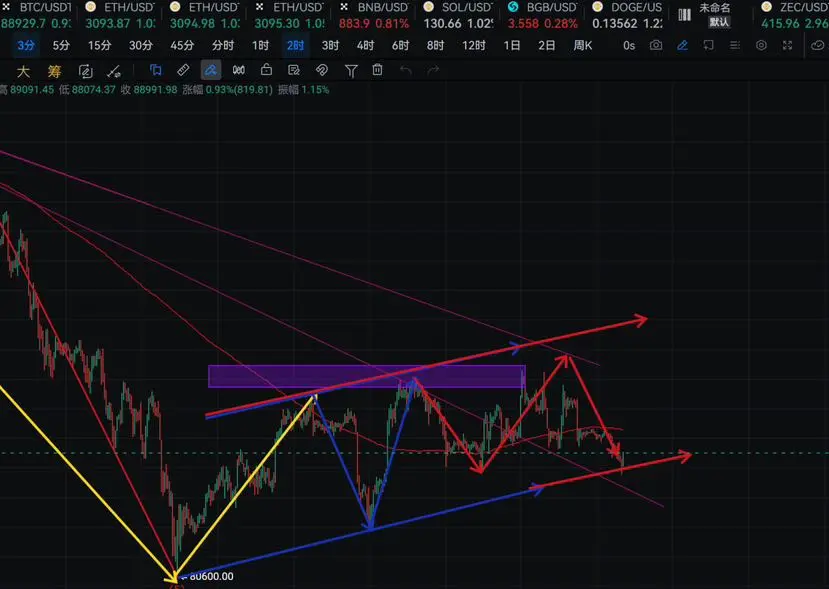Open the annotation edit icon
Viewport: 829px width, 589px height.
point(294,70)
